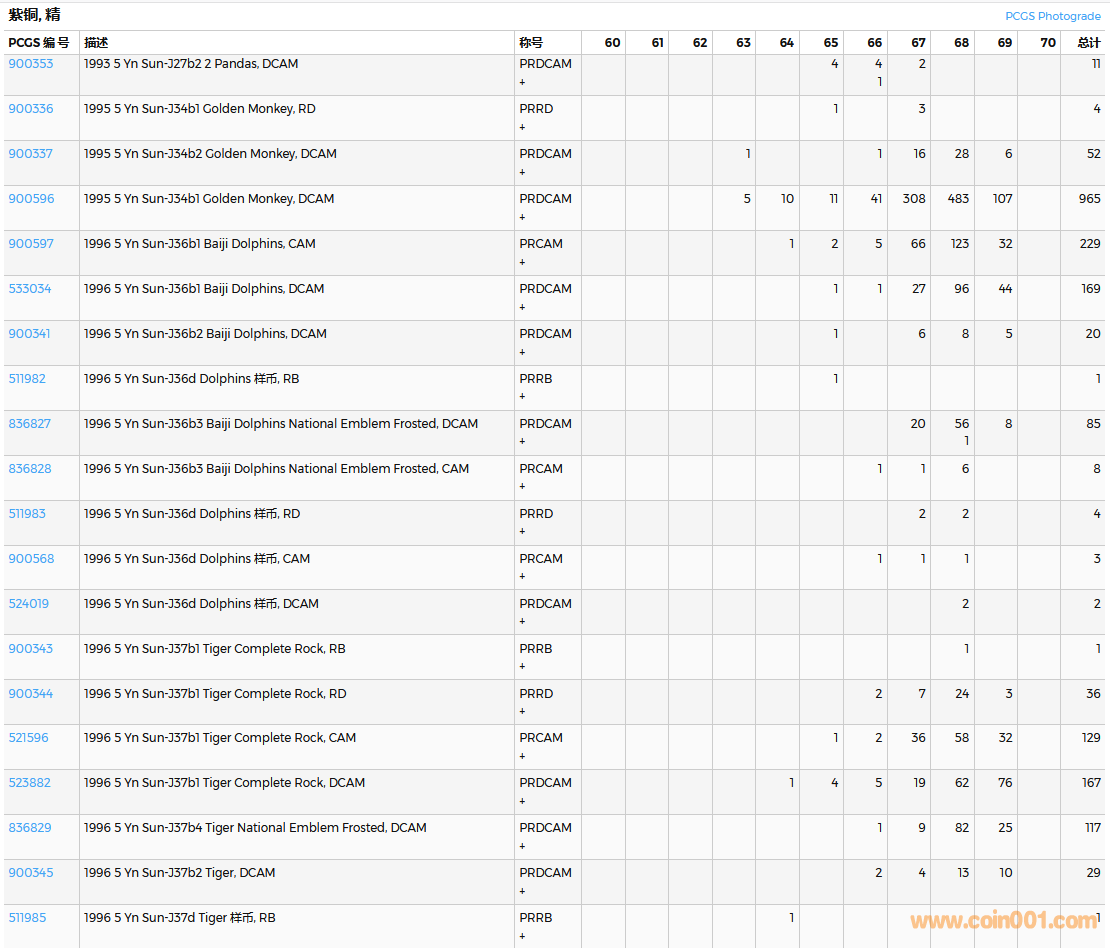Open PCGS number 900353 link
1110x948 pixels.
click(x=31, y=64)
